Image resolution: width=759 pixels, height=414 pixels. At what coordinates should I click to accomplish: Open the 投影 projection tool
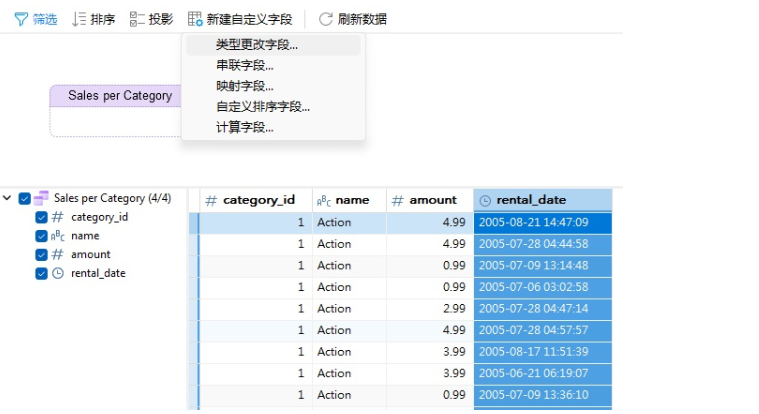tap(152, 19)
